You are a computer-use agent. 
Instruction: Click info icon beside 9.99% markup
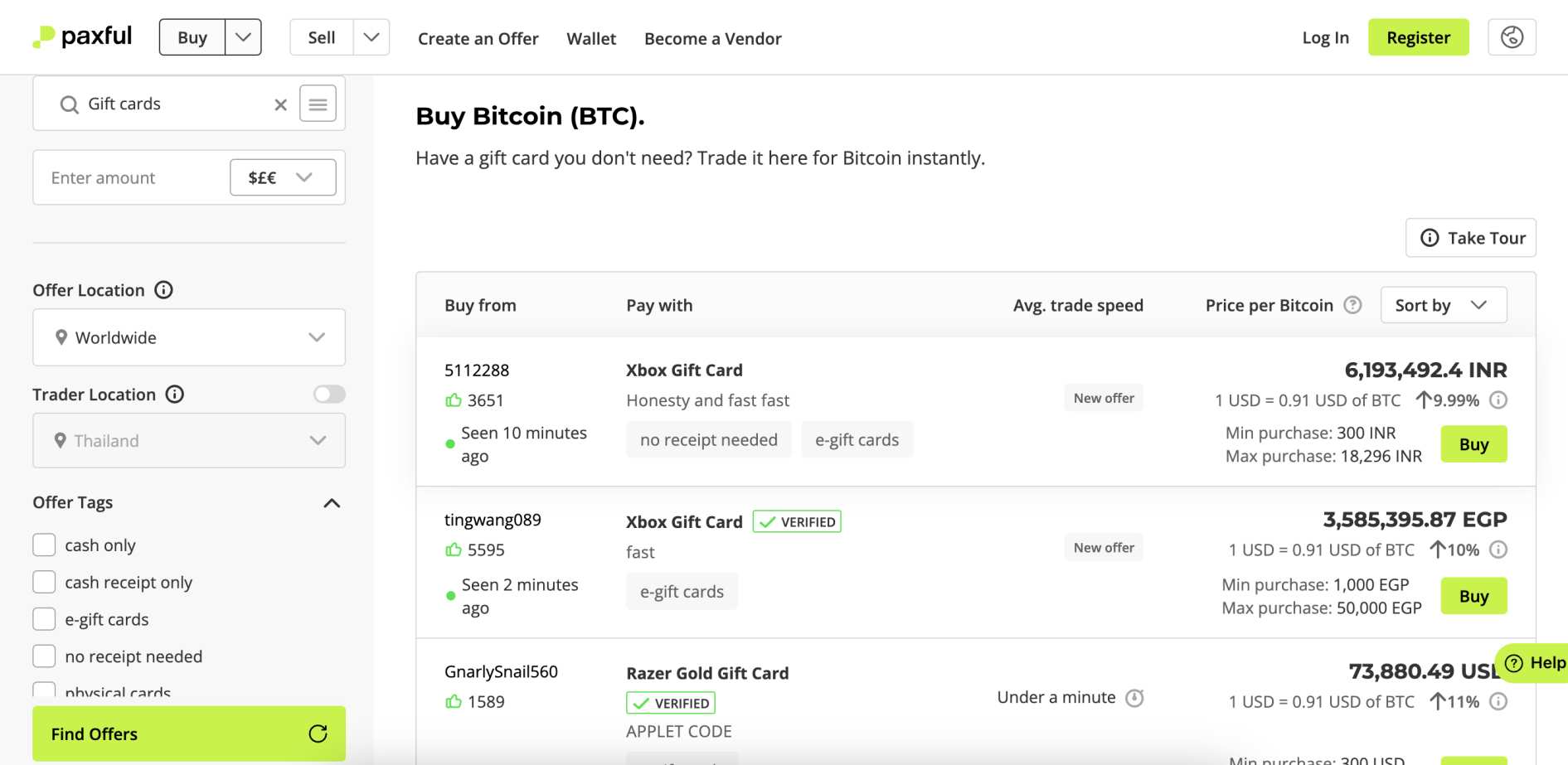[x=1498, y=400]
